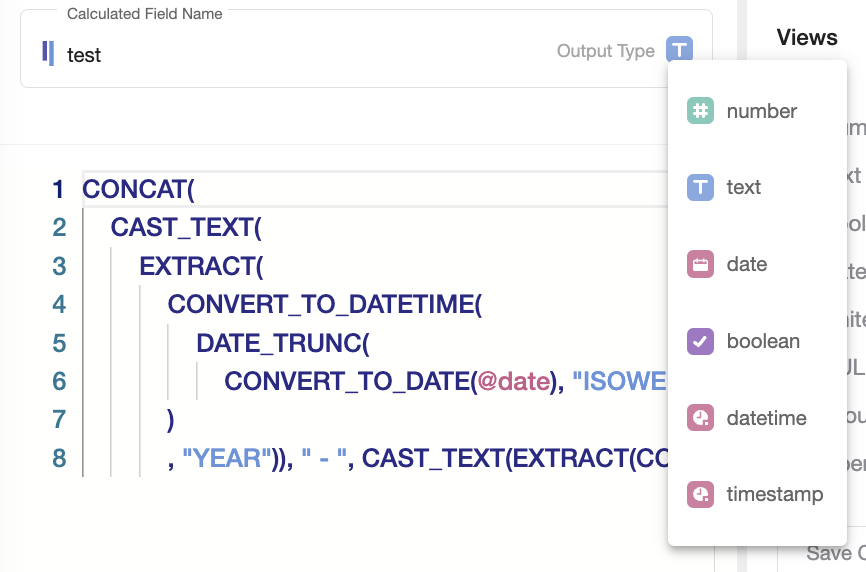
Task: Choose the "number" label in dropdown
Action: 762,111
